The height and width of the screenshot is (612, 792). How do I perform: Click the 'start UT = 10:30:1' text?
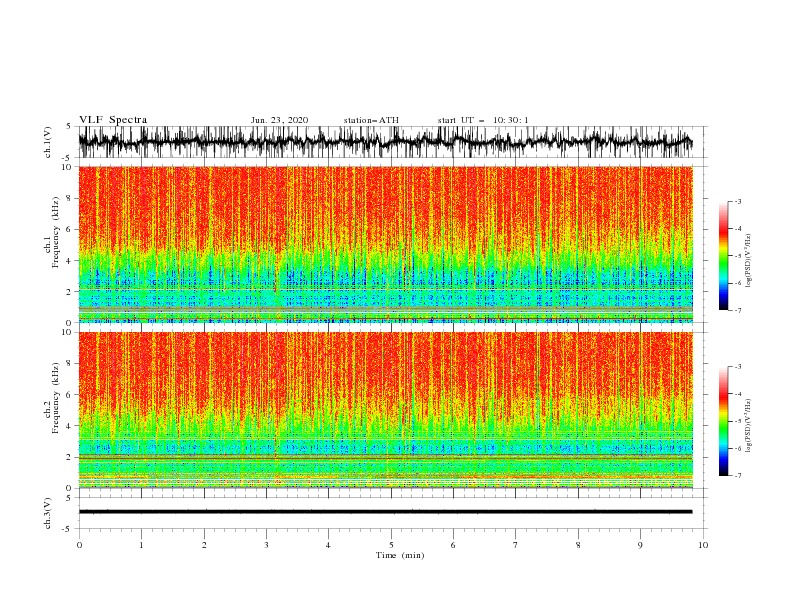coord(483,120)
